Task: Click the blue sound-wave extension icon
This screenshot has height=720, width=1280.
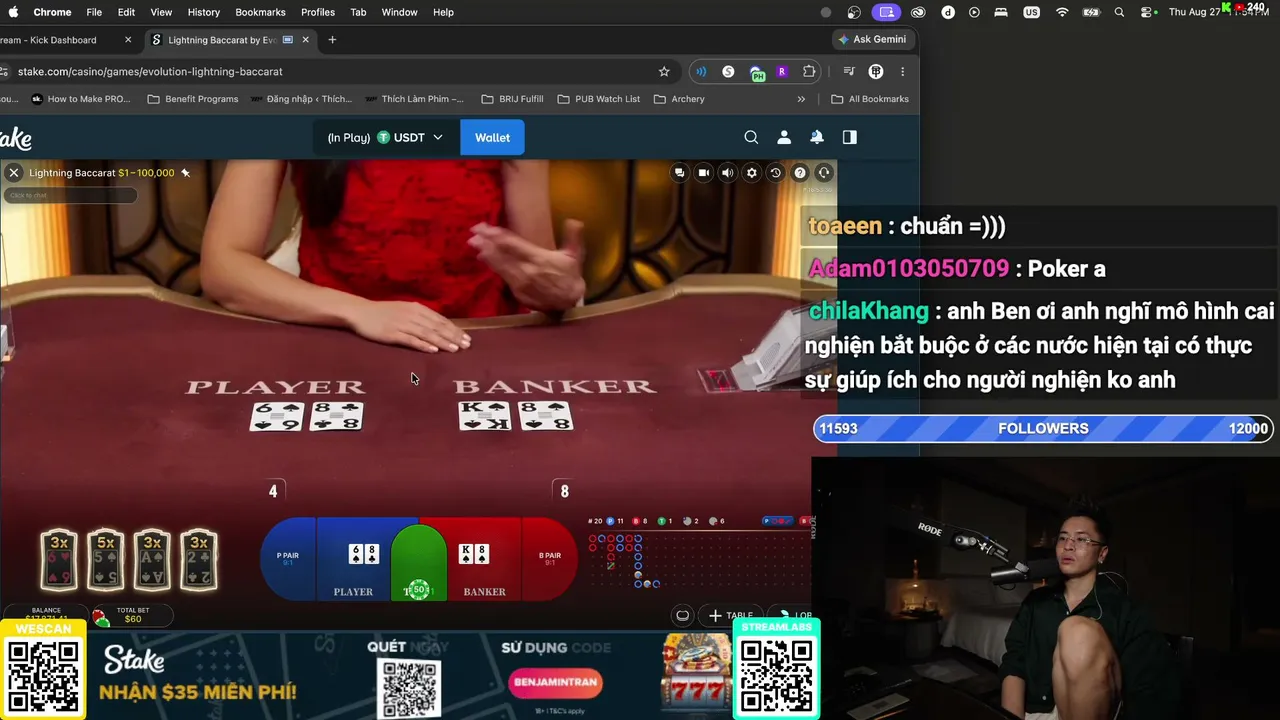Action: (701, 72)
